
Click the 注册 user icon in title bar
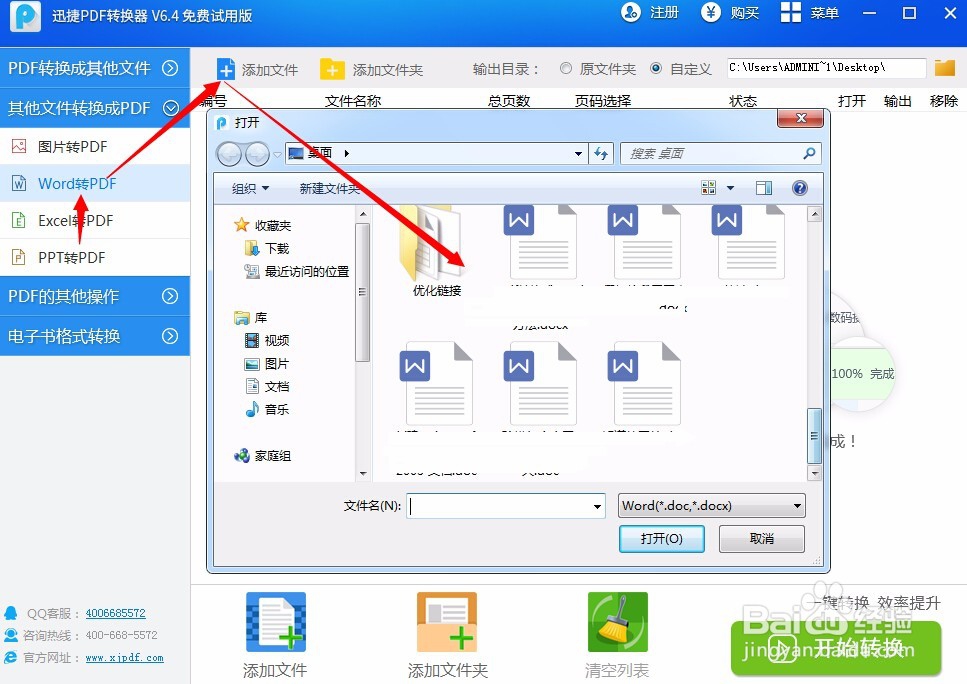(x=630, y=12)
